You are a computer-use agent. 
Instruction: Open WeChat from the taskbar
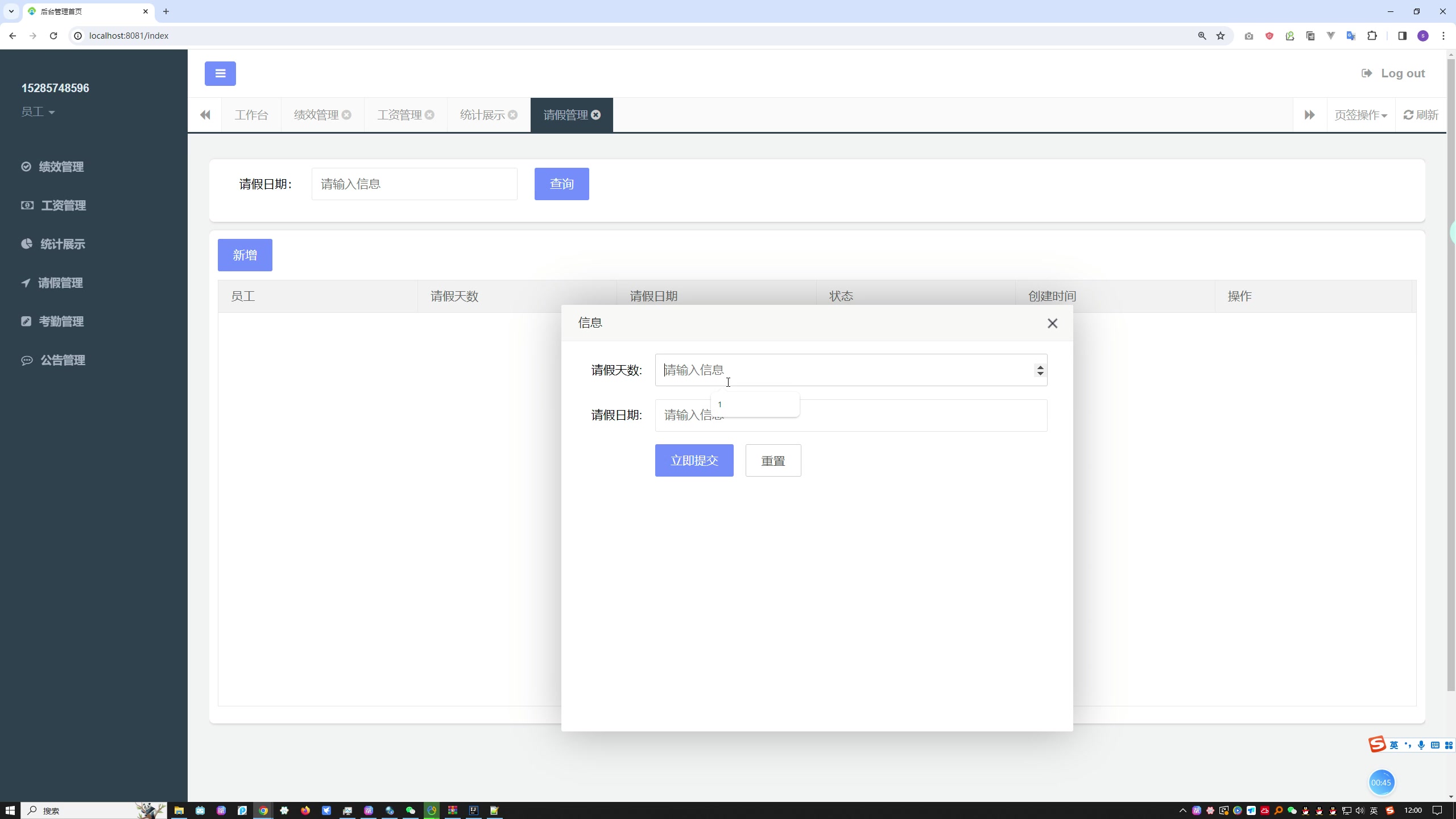411,810
